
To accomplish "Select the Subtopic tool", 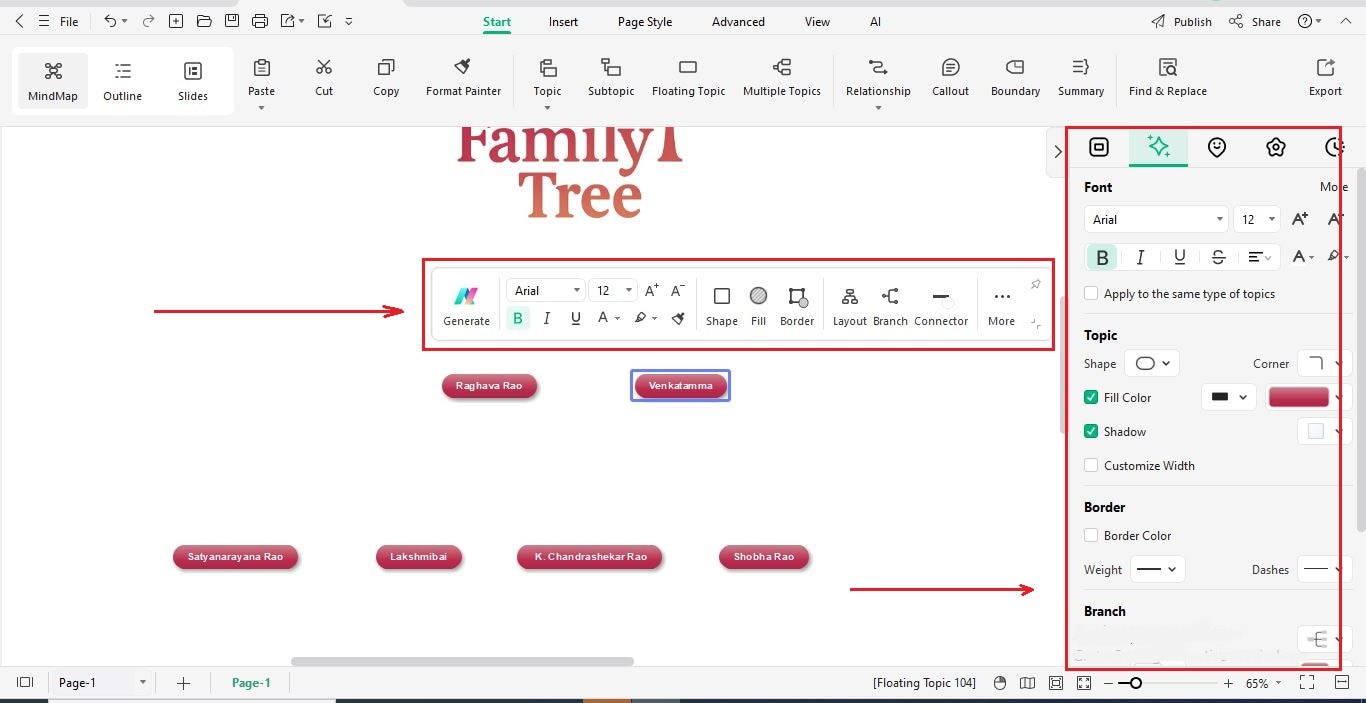I will tap(610, 80).
